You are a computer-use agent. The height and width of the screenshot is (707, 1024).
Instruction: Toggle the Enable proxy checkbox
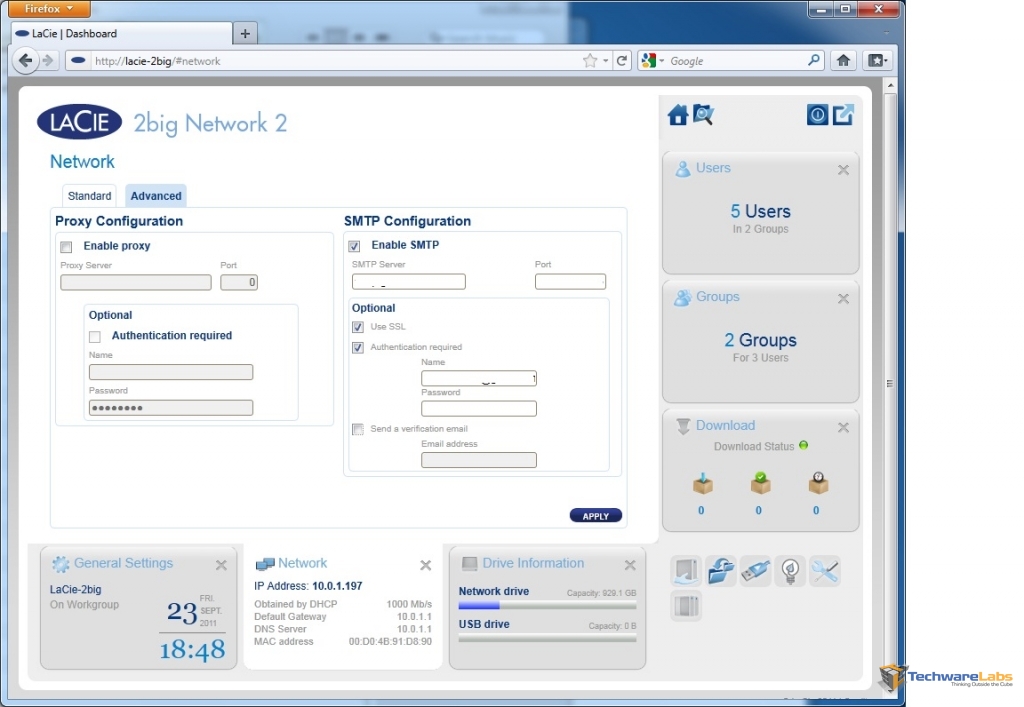click(x=66, y=247)
